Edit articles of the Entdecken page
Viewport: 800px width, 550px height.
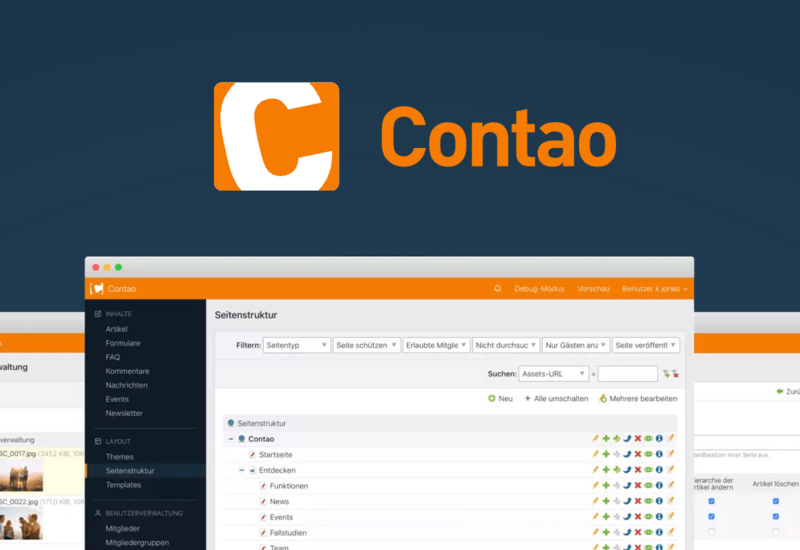point(671,470)
